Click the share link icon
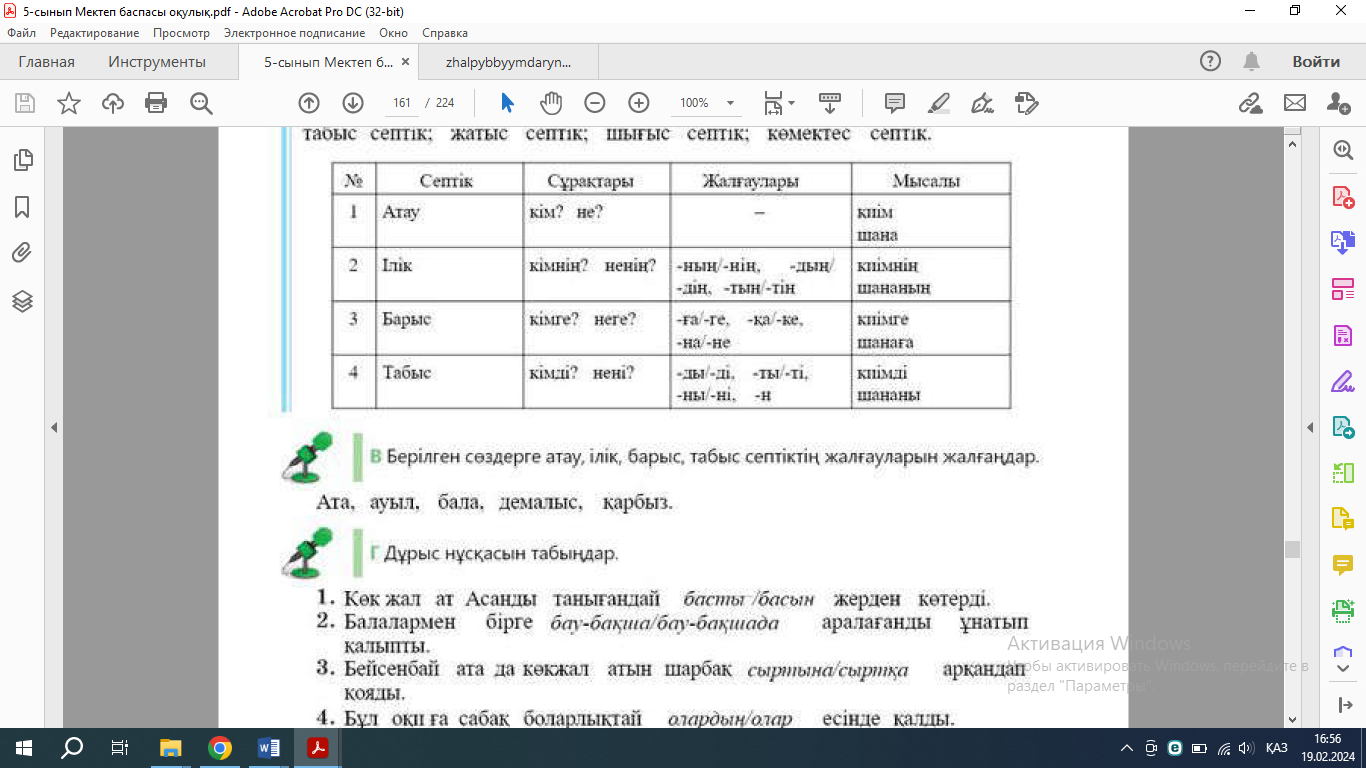The height and width of the screenshot is (768, 1366). pos(1250,103)
